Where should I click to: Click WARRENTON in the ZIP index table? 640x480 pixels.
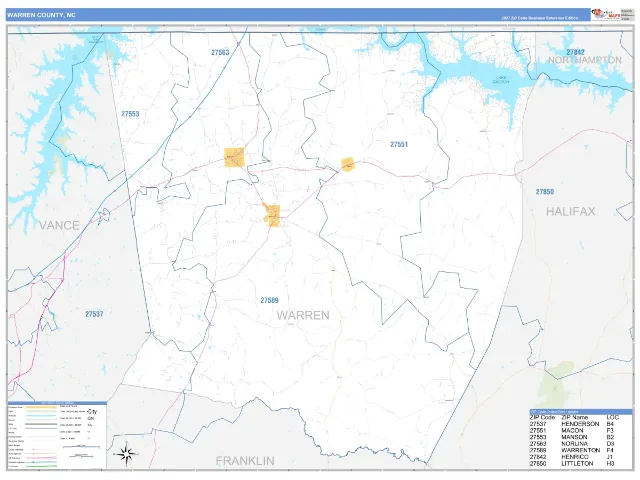click(580, 450)
